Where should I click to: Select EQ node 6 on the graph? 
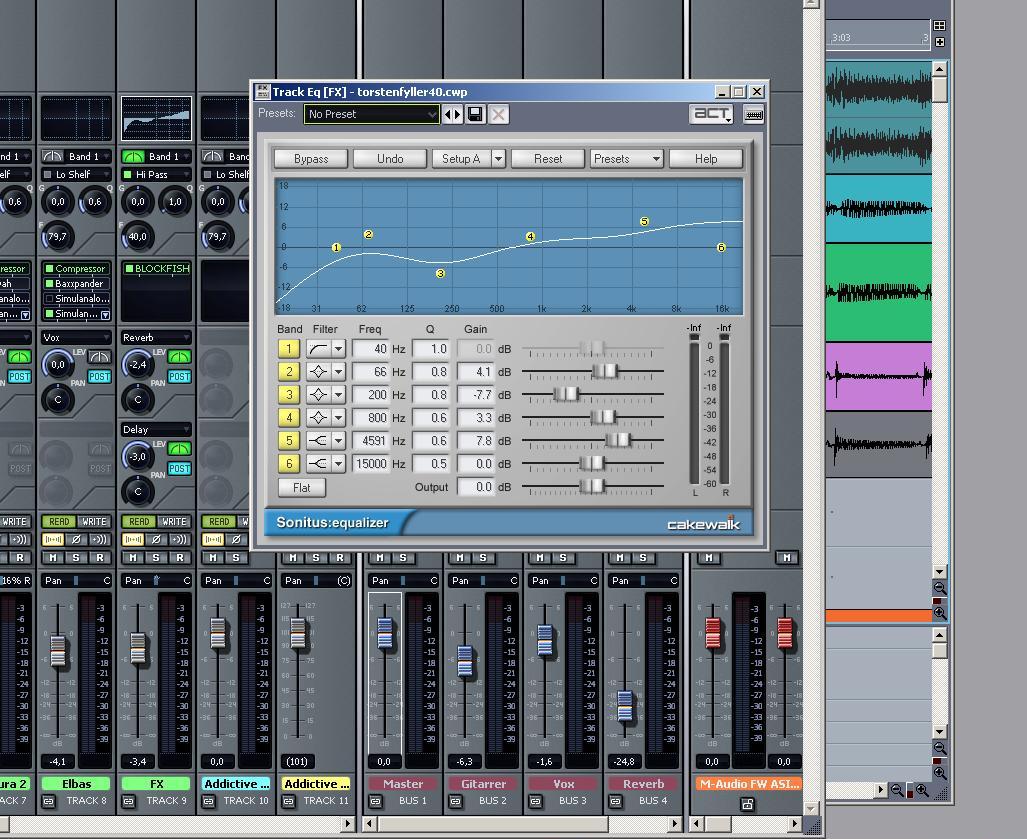(x=721, y=248)
